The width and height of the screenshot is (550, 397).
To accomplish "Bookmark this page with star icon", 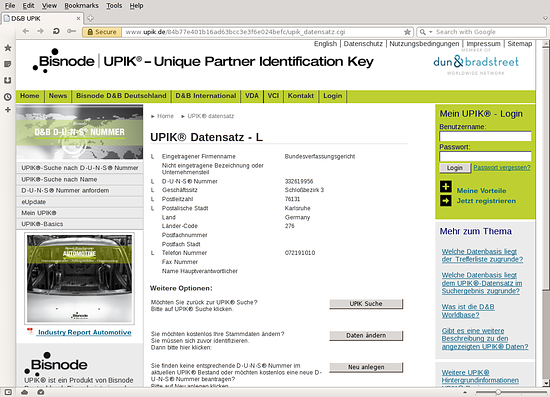I will (x=407, y=32).
